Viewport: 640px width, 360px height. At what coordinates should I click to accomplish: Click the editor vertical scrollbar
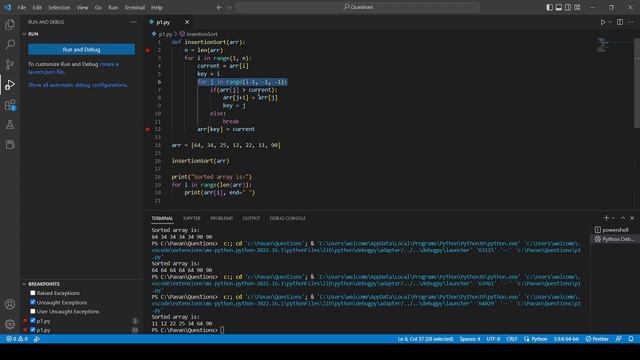point(637,84)
